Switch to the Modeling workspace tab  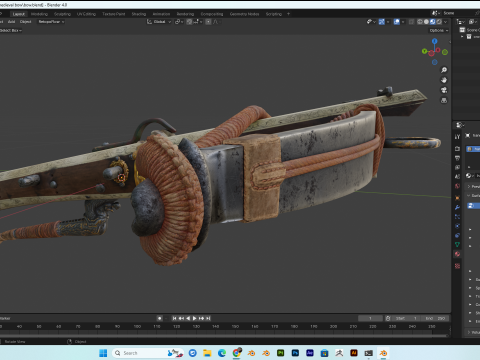pyautogui.click(x=39, y=14)
